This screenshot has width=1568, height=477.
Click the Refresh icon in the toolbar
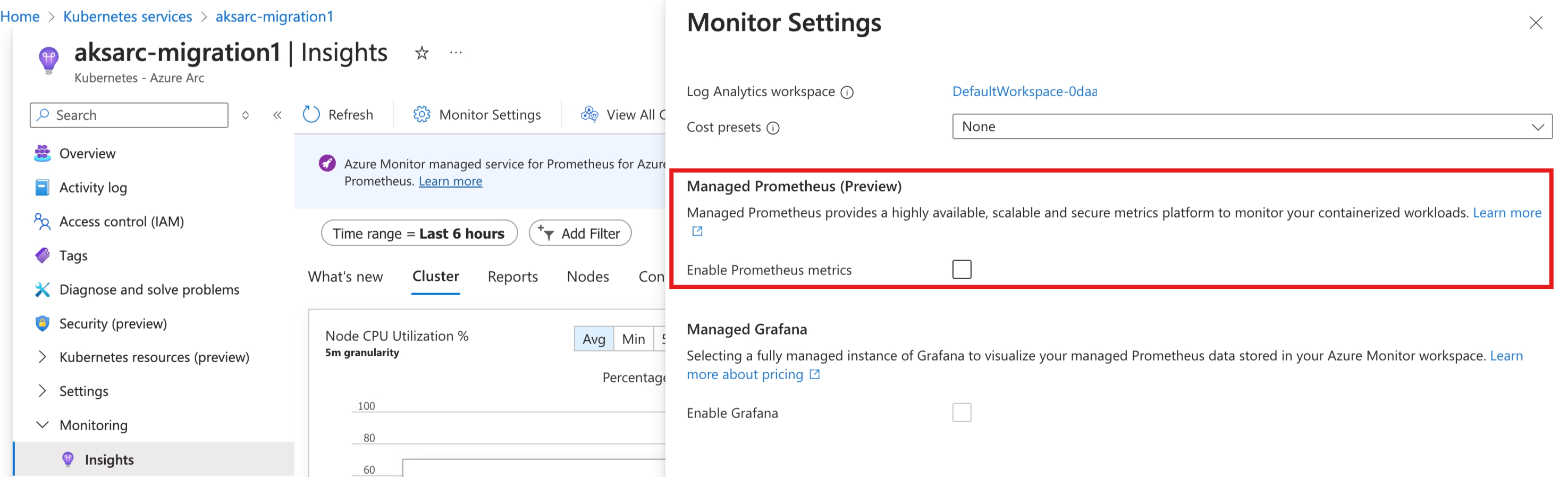point(311,114)
